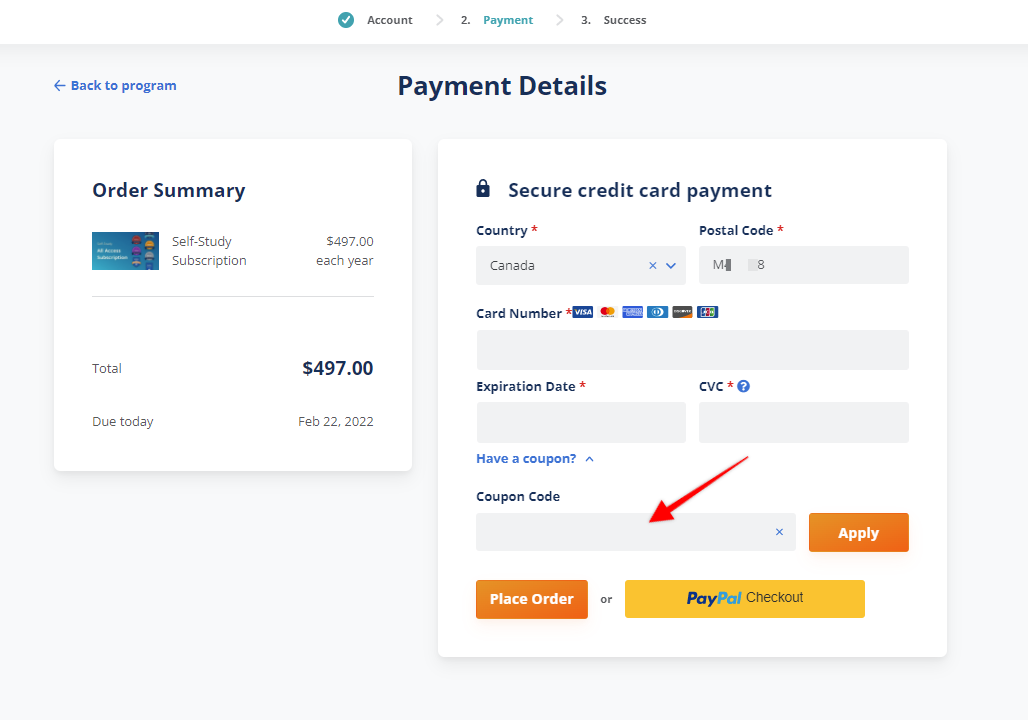Click the JCB card icon
The image size is (1028, 720).
[x=707, y=312]
